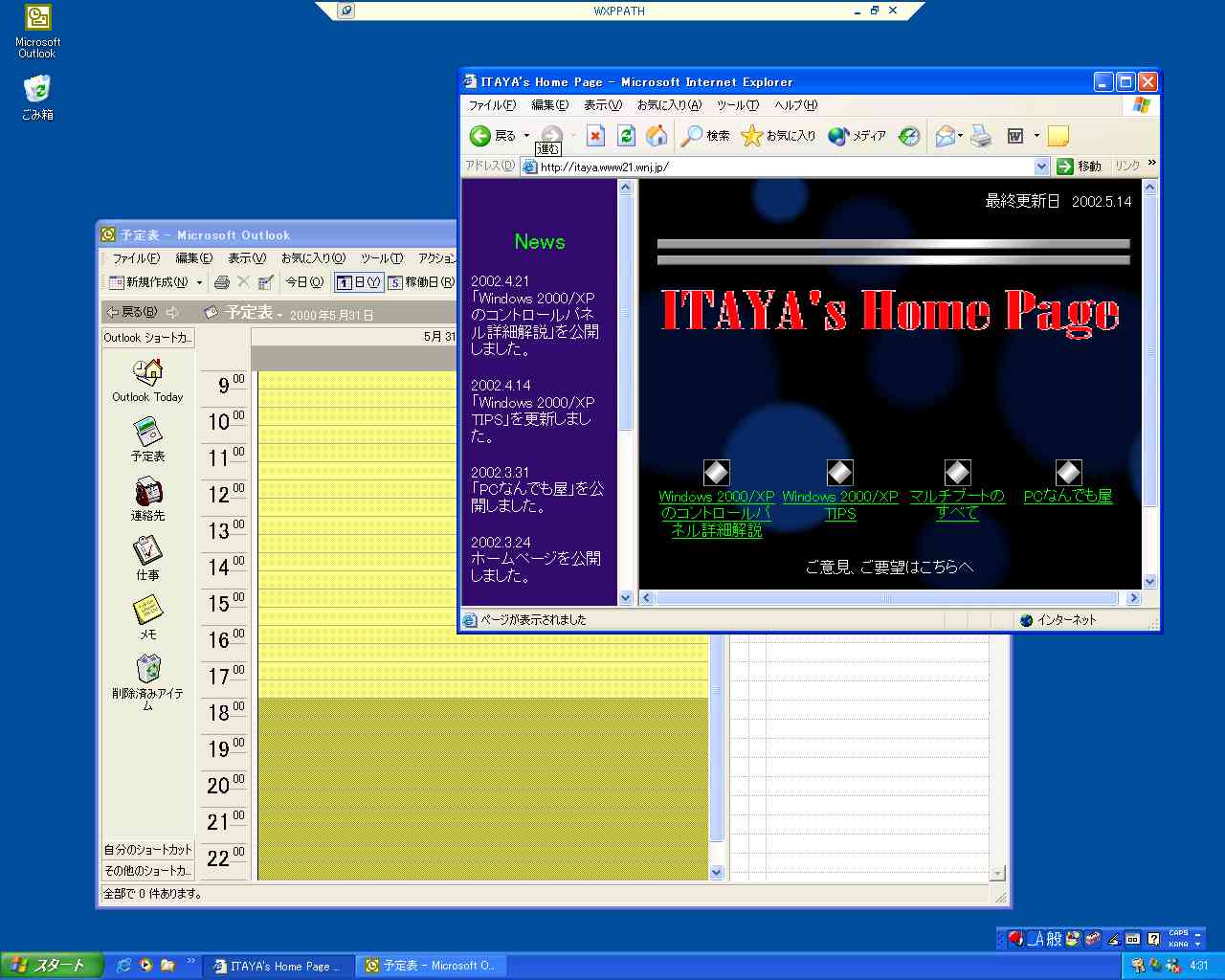Open 予定表 calendar shortcut in Outlook bar
This screenshot has width=1225, height=980.
[x=147, y=439]
